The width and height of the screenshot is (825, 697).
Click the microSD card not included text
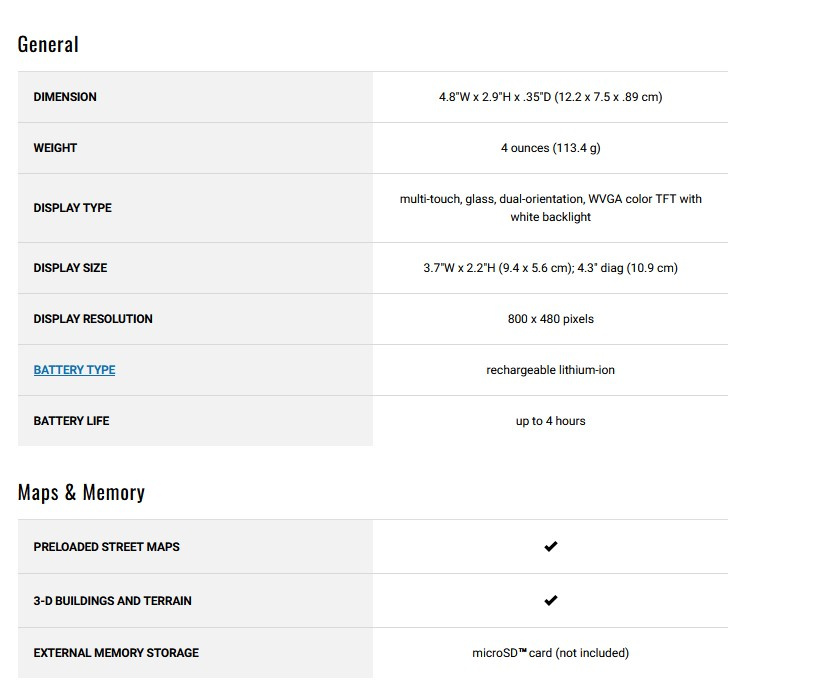click(x=550, y=653)
